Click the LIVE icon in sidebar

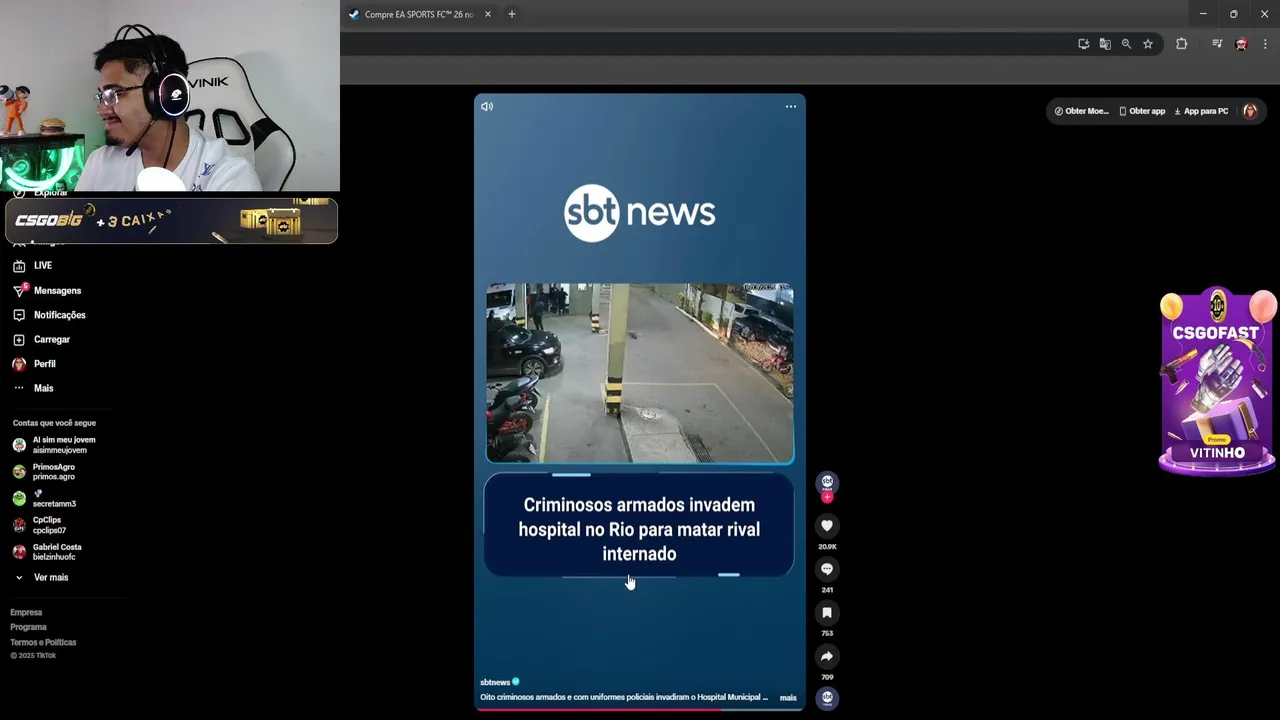pos(19,266)
